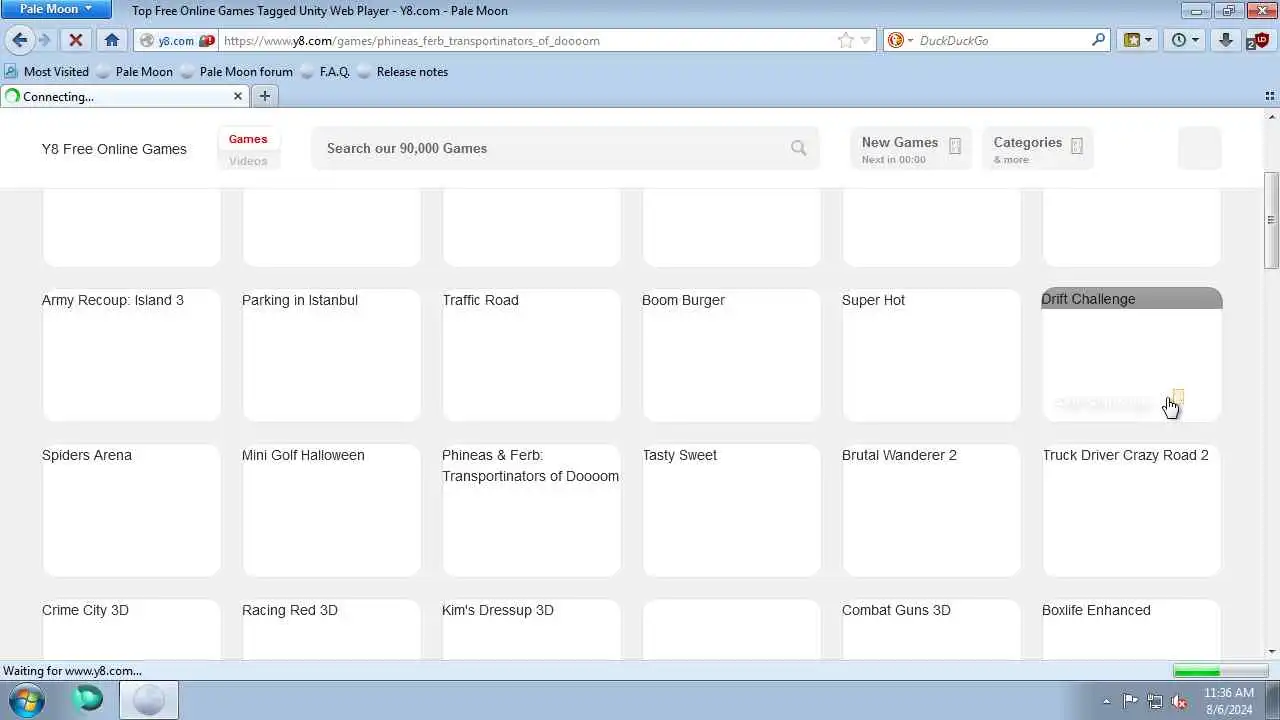Open the bookmarks menu button
The image size is (1280, 720).
(1138, 40)
